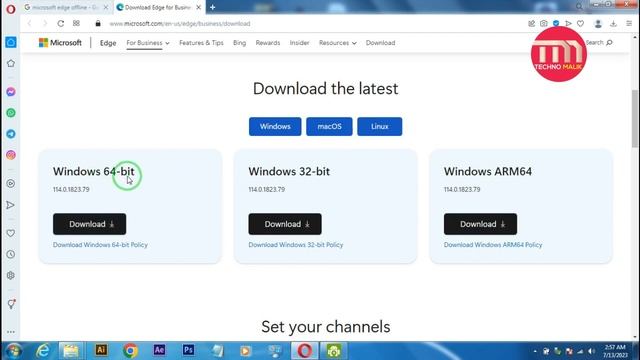Image resolution: width=640 pixels, height=360 pixels.
Task: Open WhatsApp in the Opera sidebar
Action: point(11,113)
